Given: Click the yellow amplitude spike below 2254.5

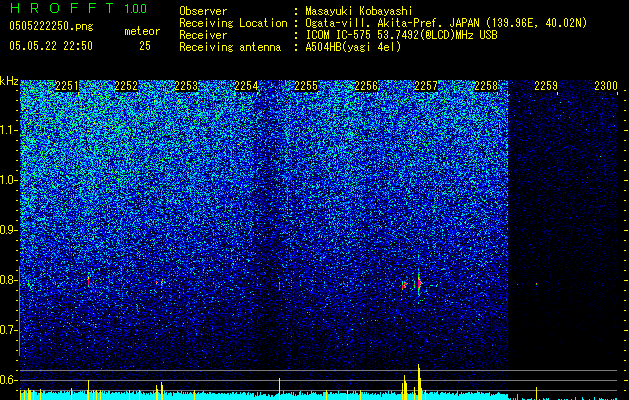Looking at the screenshot, I should coord(279,388).
